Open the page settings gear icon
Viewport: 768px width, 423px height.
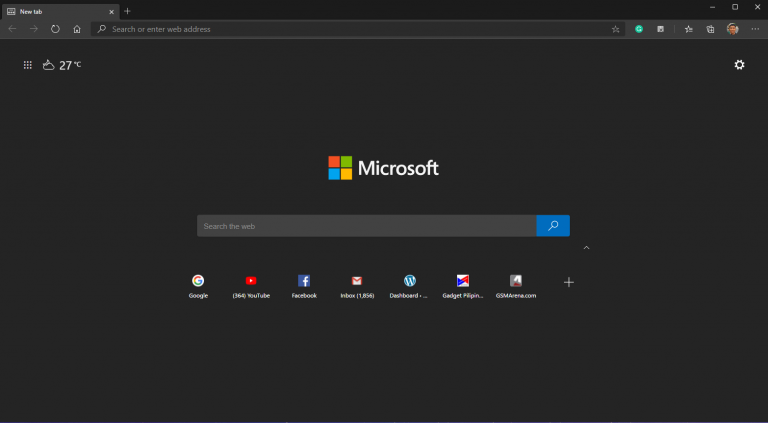739,65
